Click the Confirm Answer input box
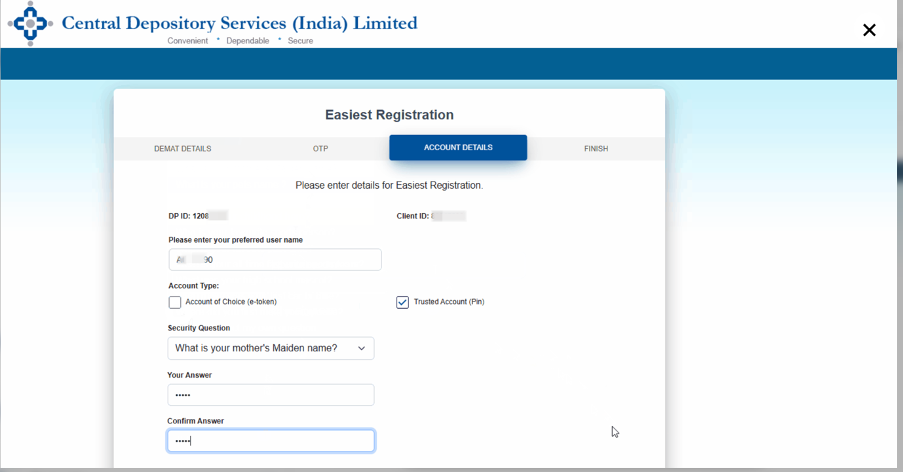The width and height of the screenshot is (904, 472). pyautogui.click(x=271, y=441)
